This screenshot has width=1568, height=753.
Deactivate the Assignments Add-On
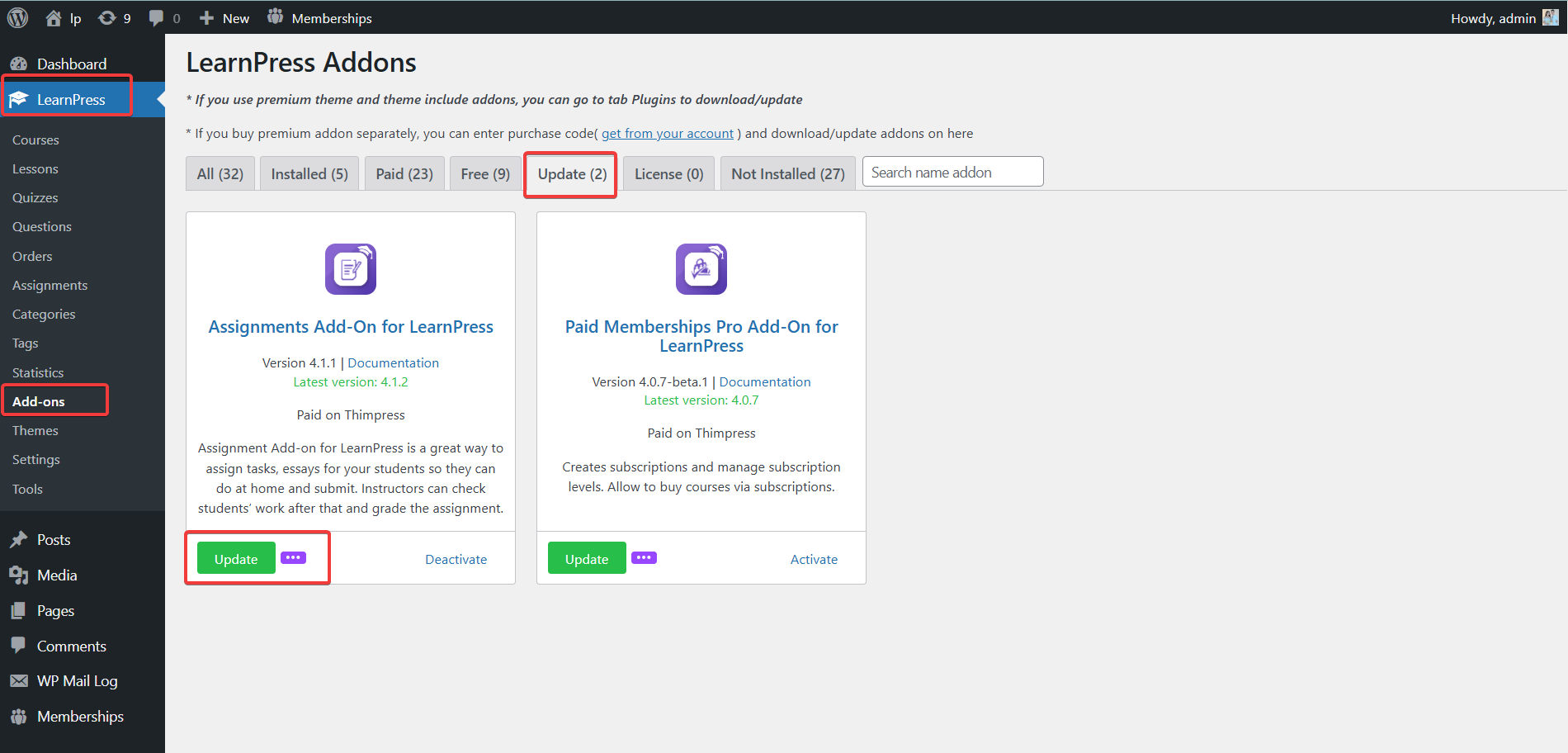[456, 559]
